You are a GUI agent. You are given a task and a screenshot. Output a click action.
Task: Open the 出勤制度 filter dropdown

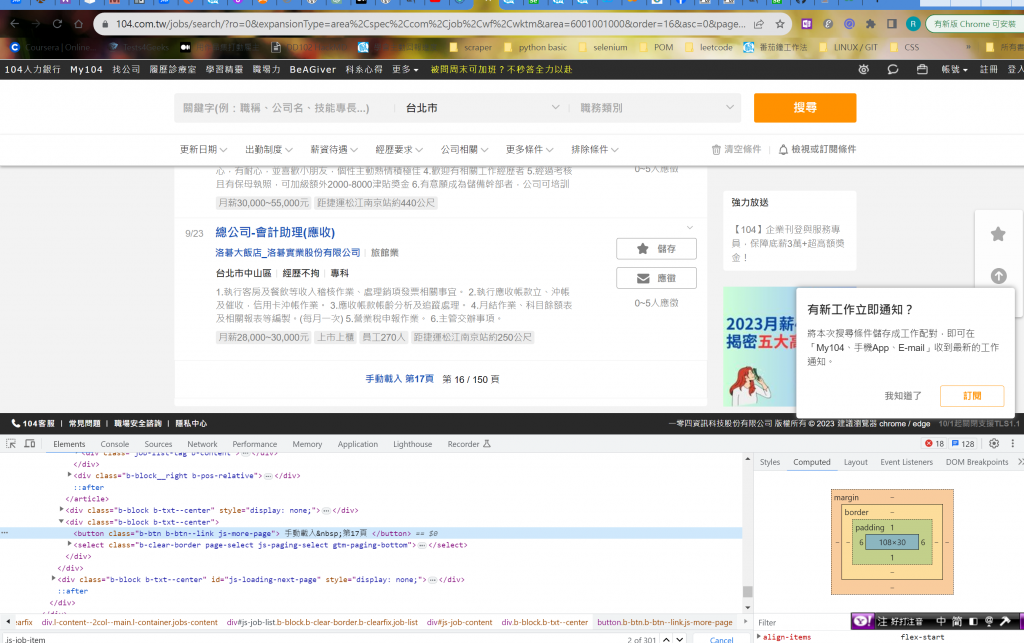click(269, 149)
